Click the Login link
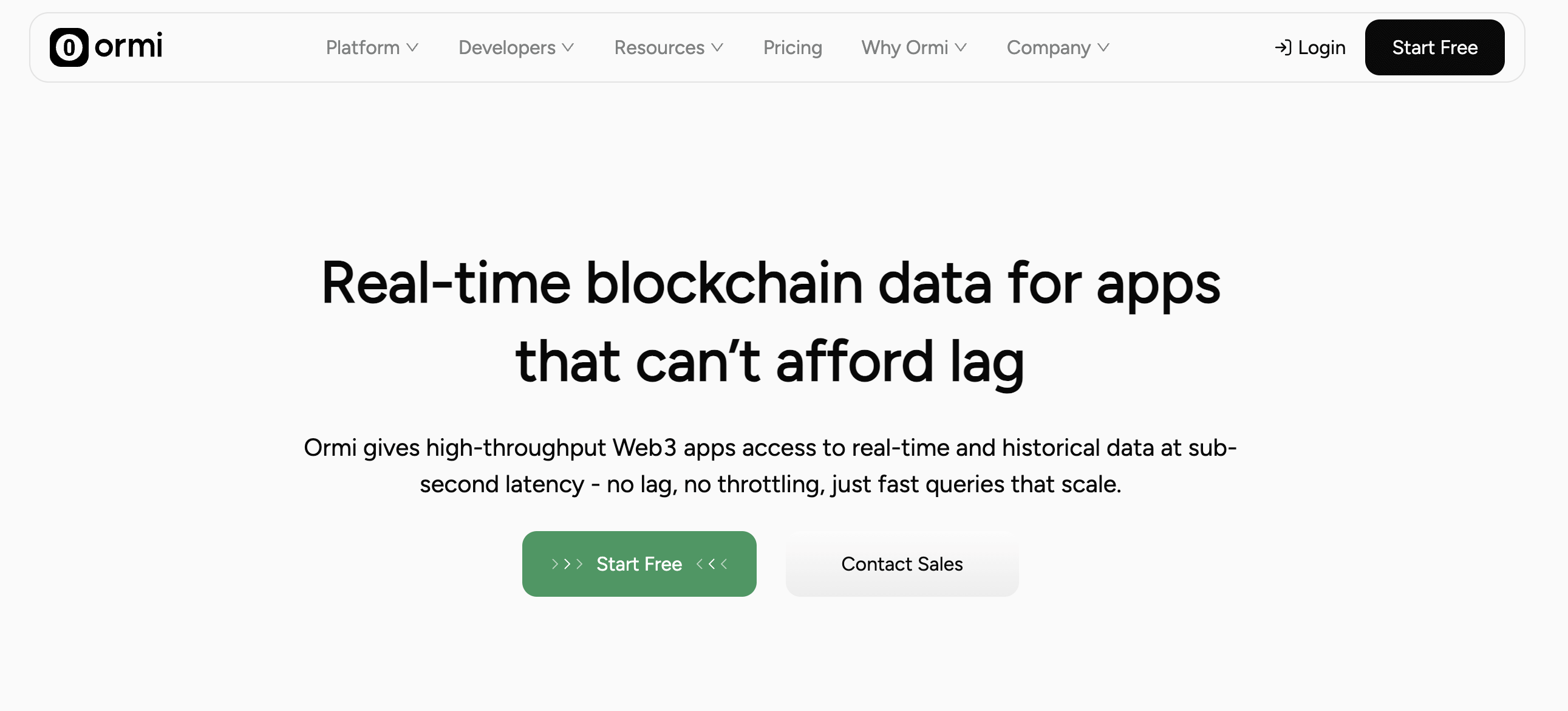The width and height of the screenshot is (1568, 711). pyautogui.click(x=1321, y=47)
